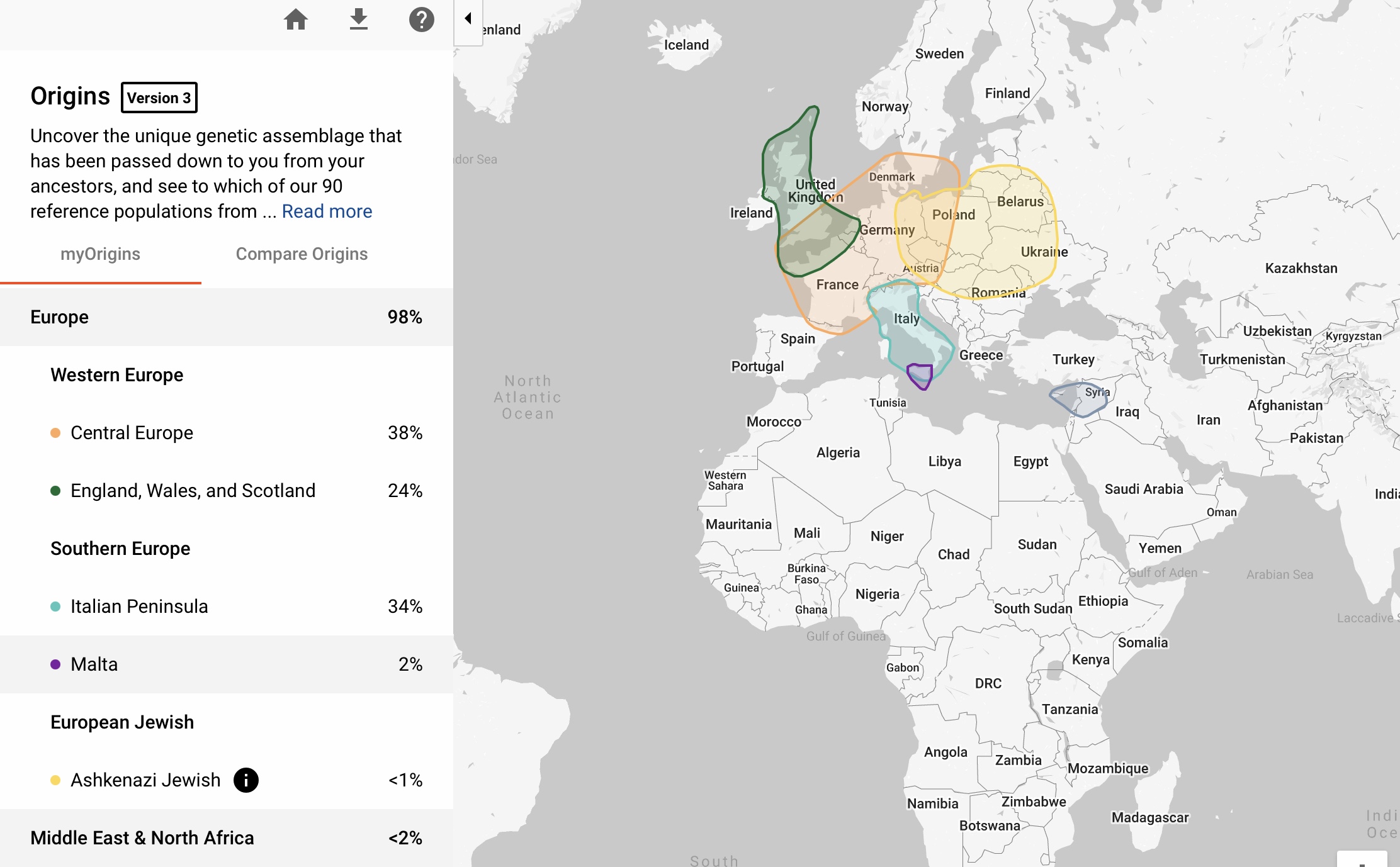Select the Italian Peninsula population row
This screenshot has height=867, width=1400.
227,607
